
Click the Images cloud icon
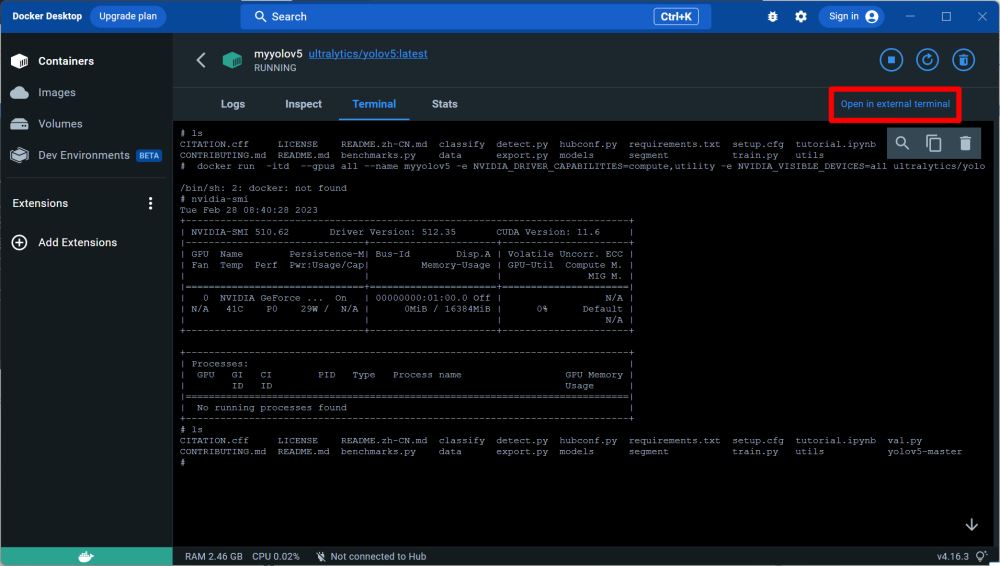20,93
